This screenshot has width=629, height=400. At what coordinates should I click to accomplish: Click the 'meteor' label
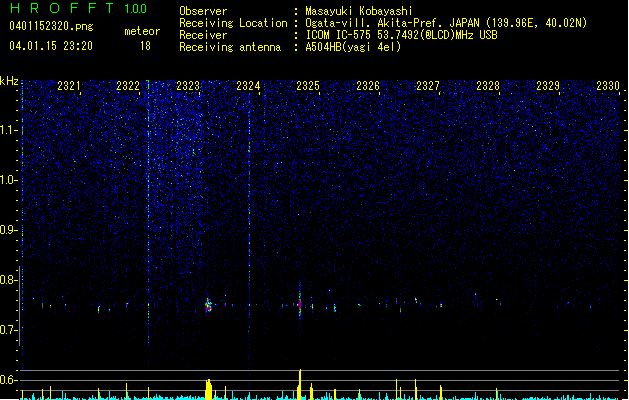pos(142,31)
